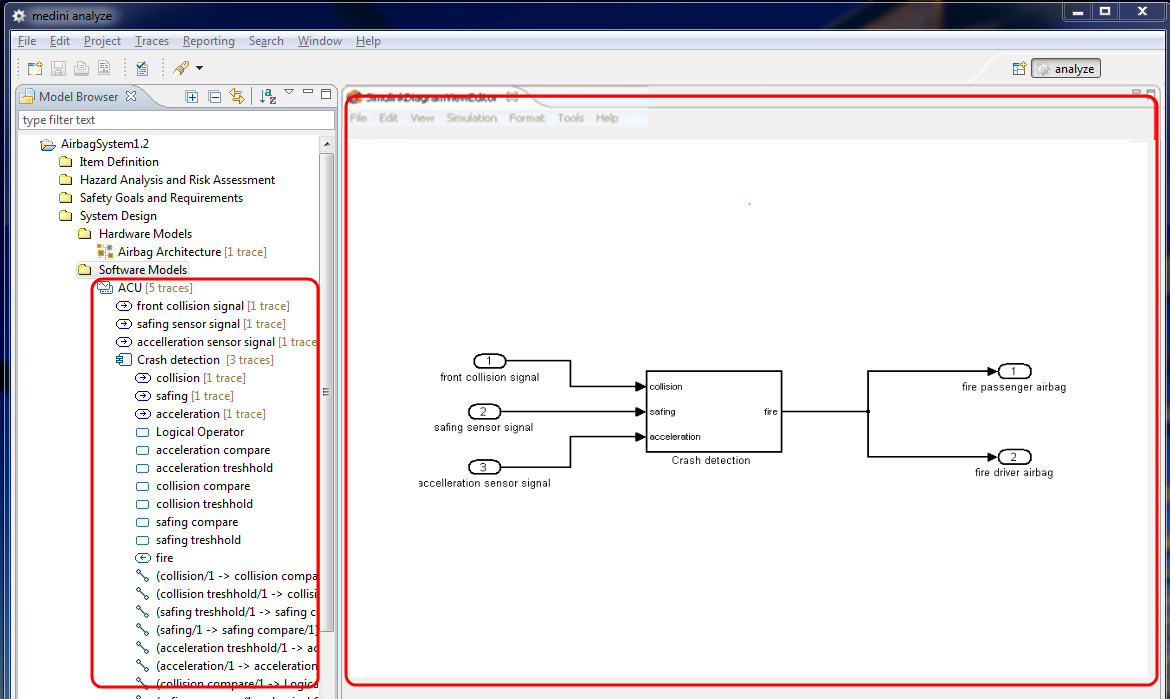Switch to the analyze perspective button
Image resolution: width=1170 pixels, height=699 pixels.
point(1066,69)
